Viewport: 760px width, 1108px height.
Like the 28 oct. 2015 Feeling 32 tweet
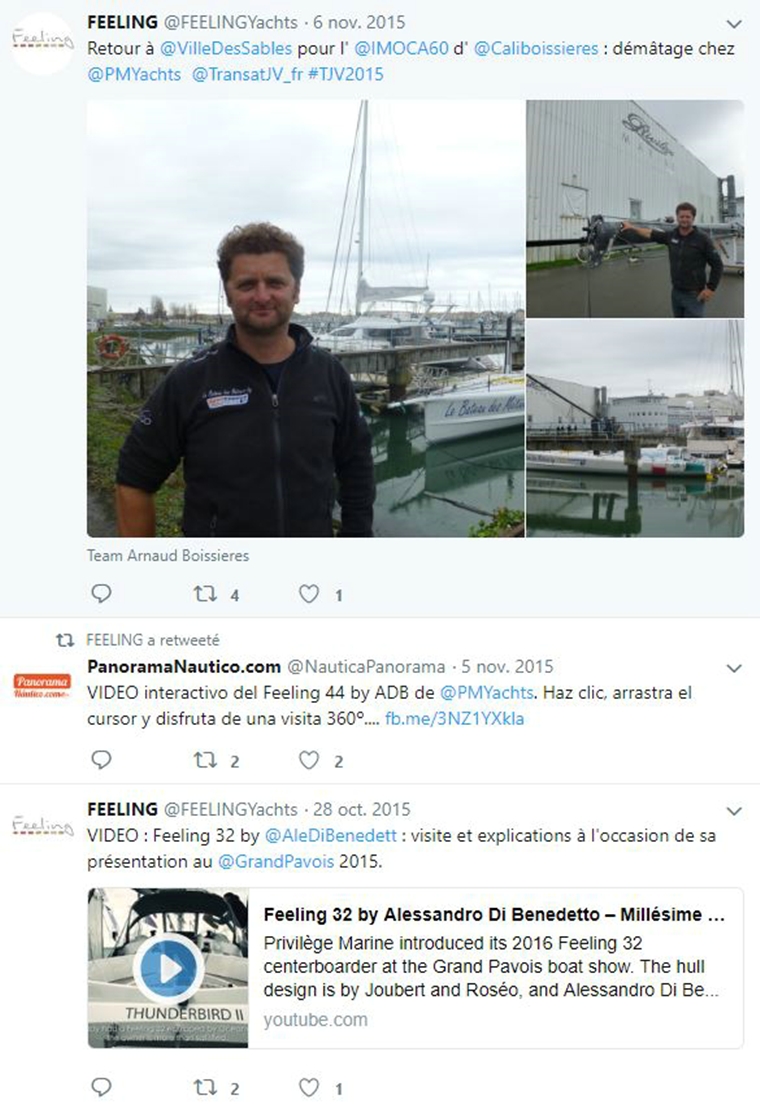point(309,1087)
